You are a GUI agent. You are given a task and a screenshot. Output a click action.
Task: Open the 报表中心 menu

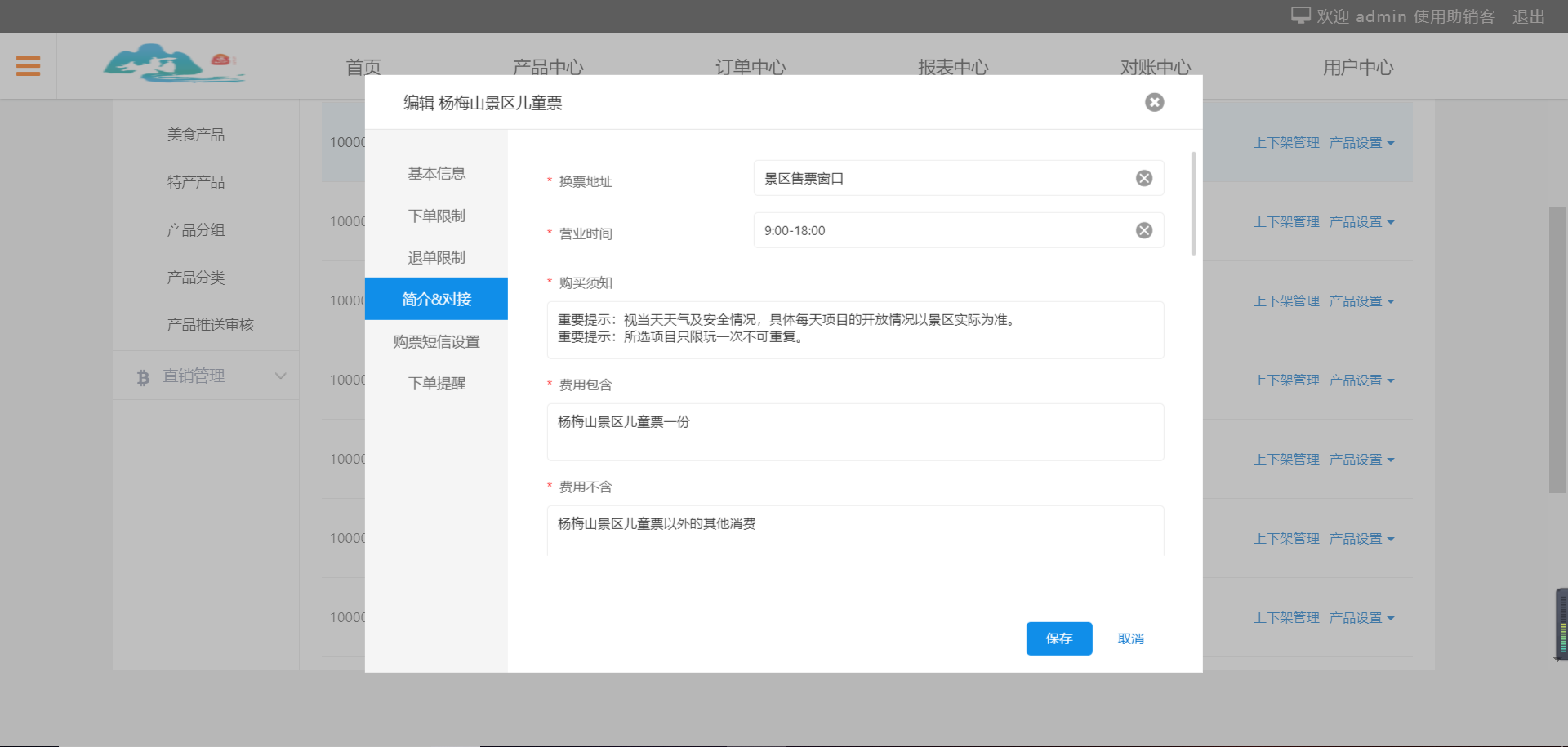coord(953,68)
